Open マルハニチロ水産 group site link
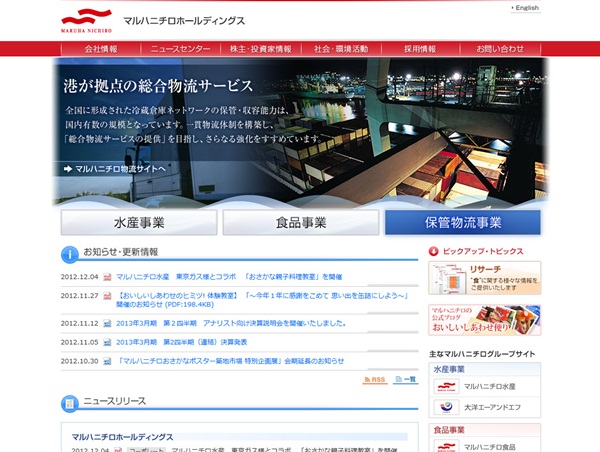This screenshot has width=600, height=452. tap(489, 387)
